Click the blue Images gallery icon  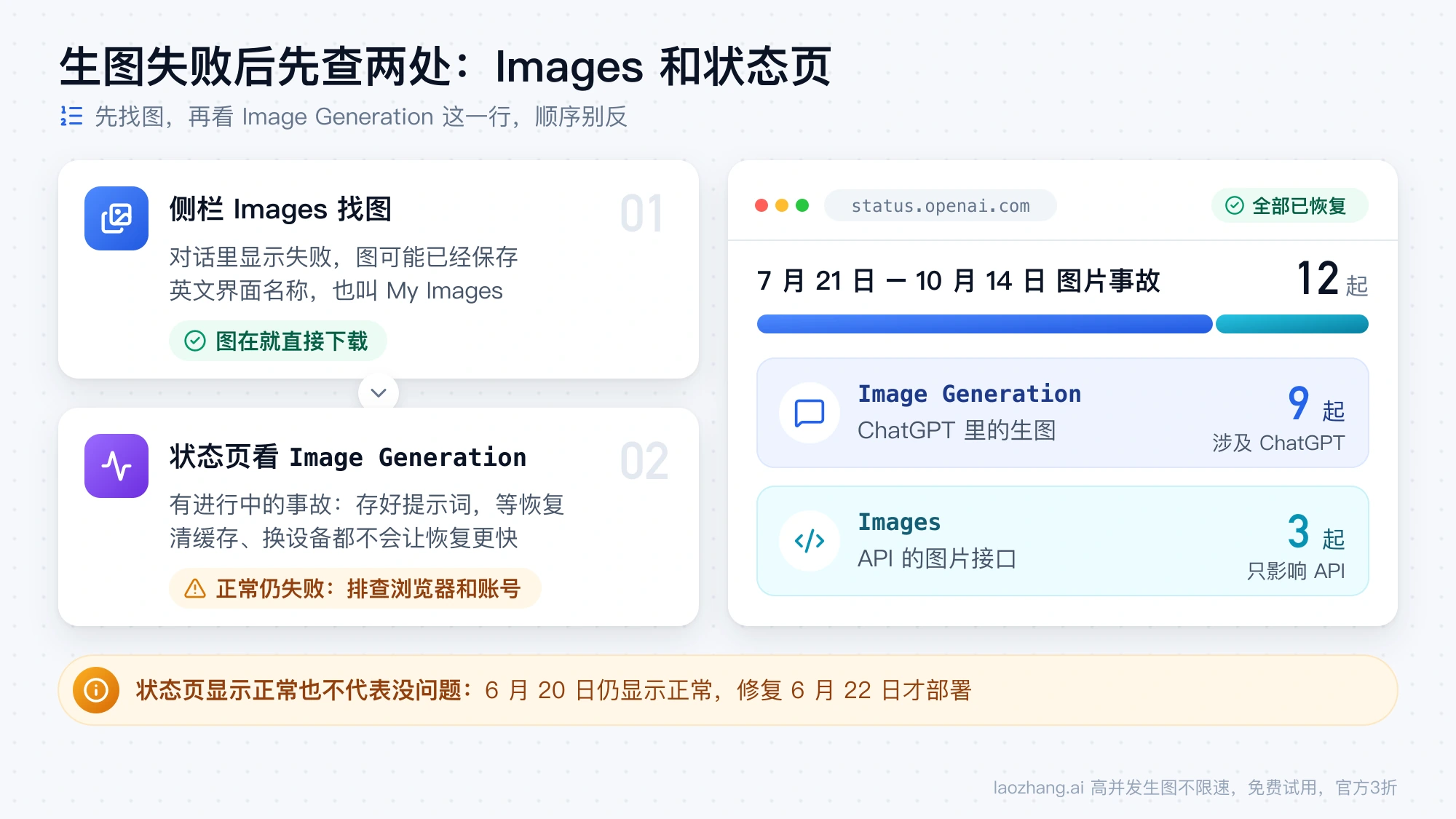(116, 218)
